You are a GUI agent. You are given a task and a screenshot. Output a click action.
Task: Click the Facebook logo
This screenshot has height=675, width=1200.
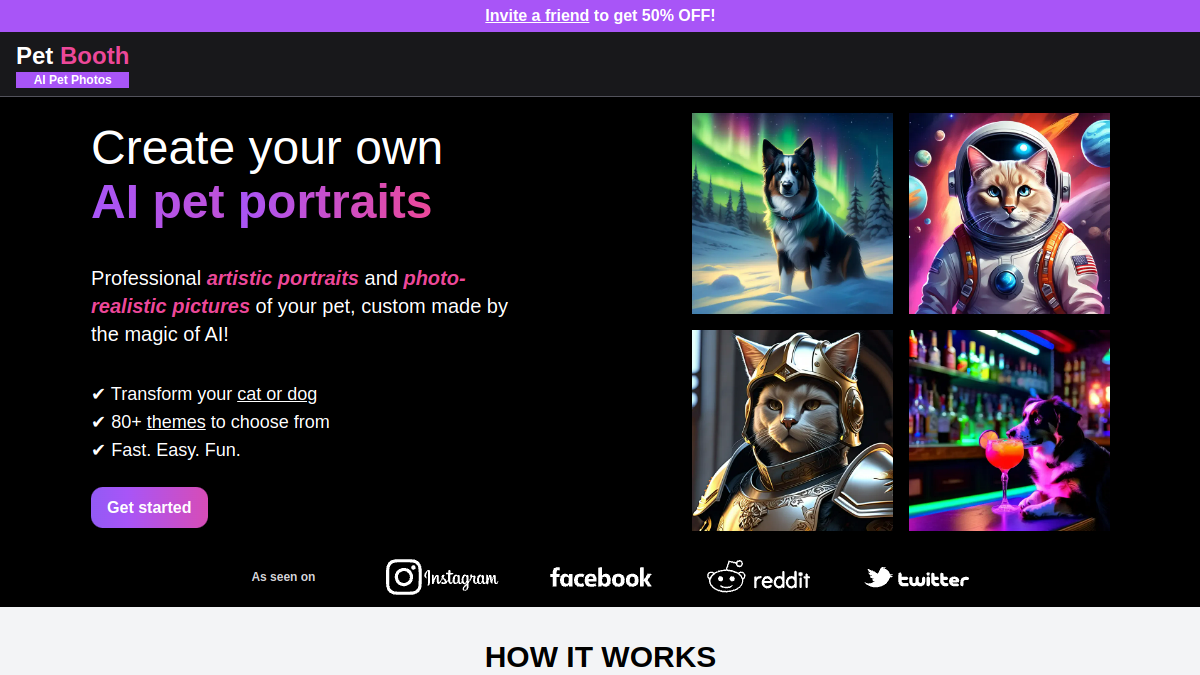point(601,577)
